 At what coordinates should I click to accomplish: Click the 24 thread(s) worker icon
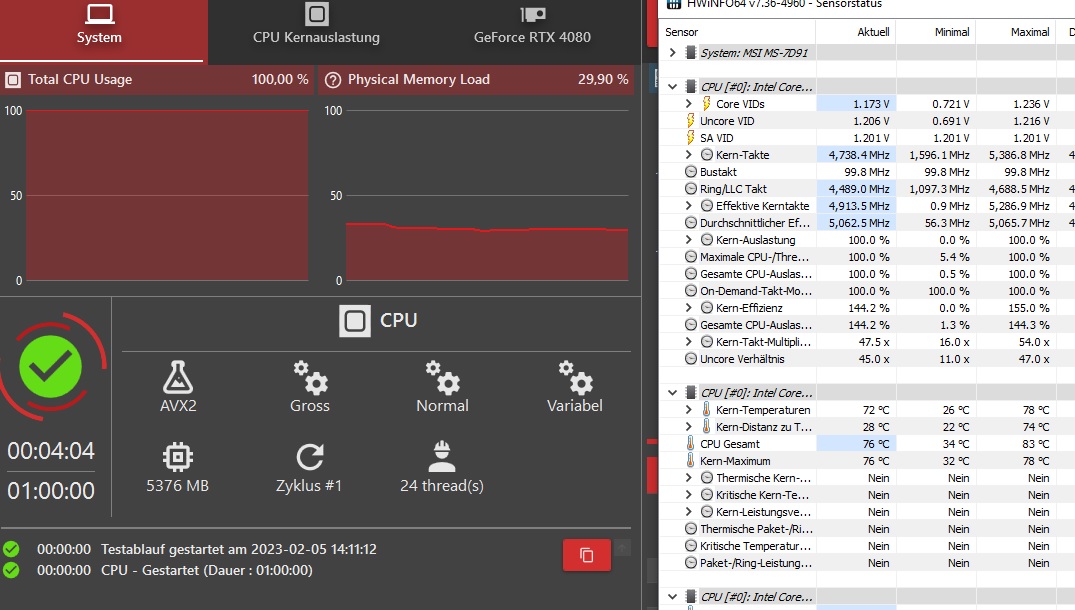click(x=442, y=456)
